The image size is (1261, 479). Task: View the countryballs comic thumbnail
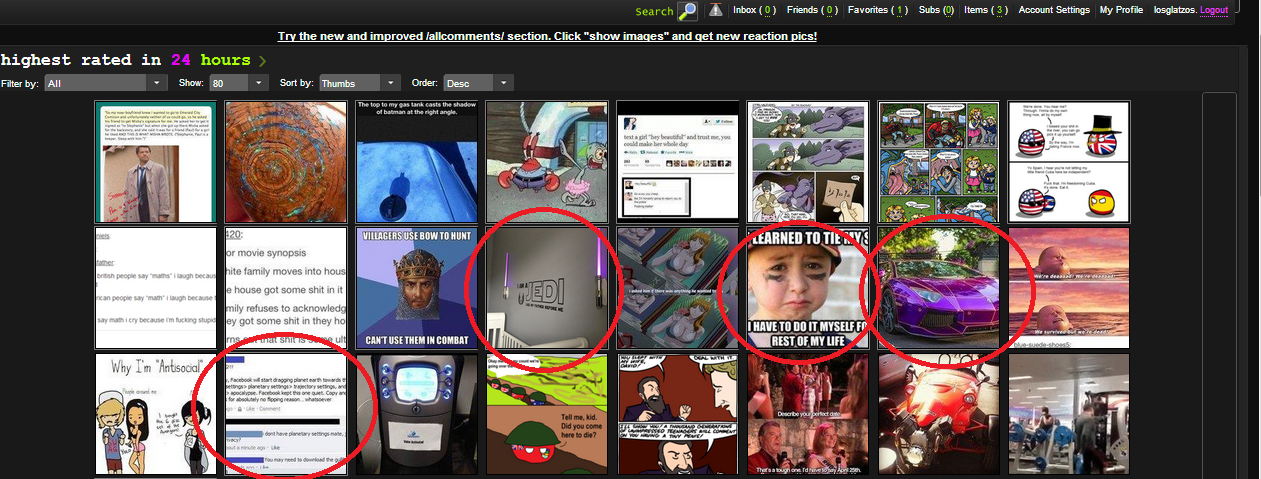pyautogui.click(x=1069, y=161)
